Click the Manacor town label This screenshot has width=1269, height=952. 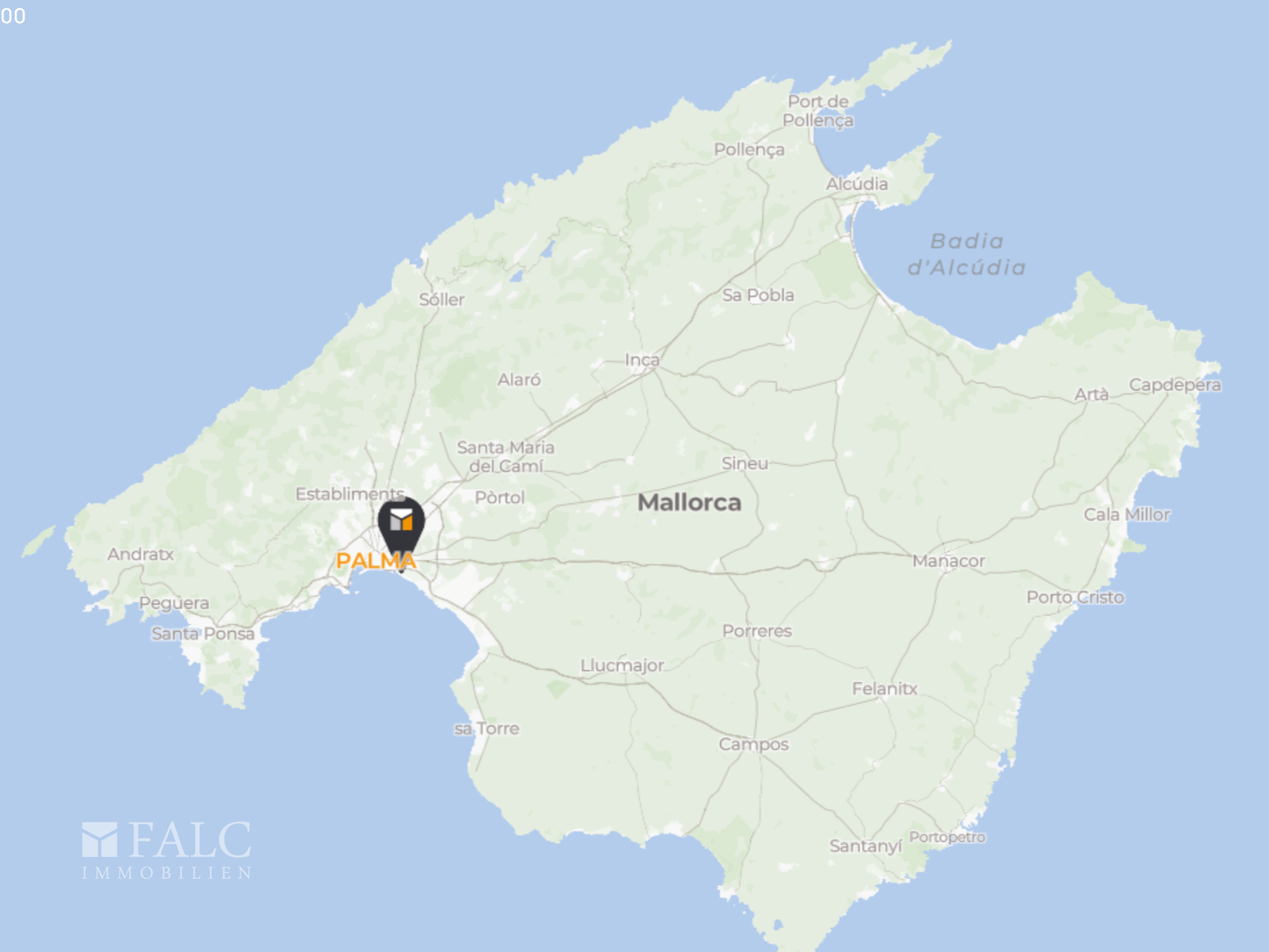(948, 561)
